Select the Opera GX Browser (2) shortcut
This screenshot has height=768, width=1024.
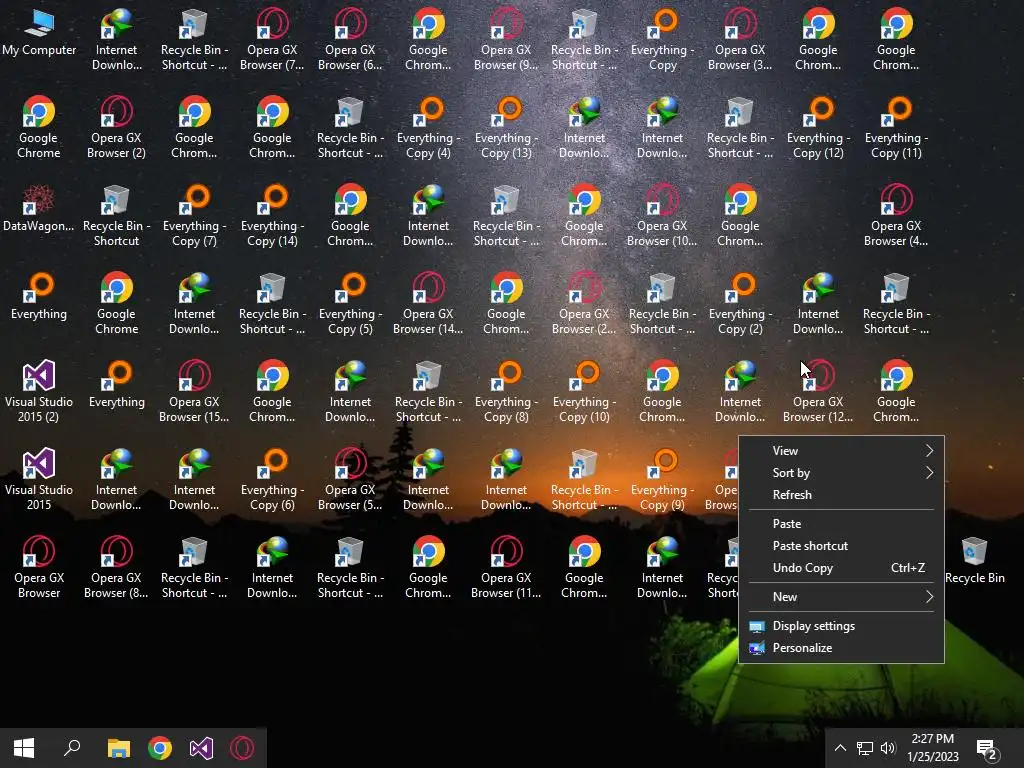click(117, 127)
